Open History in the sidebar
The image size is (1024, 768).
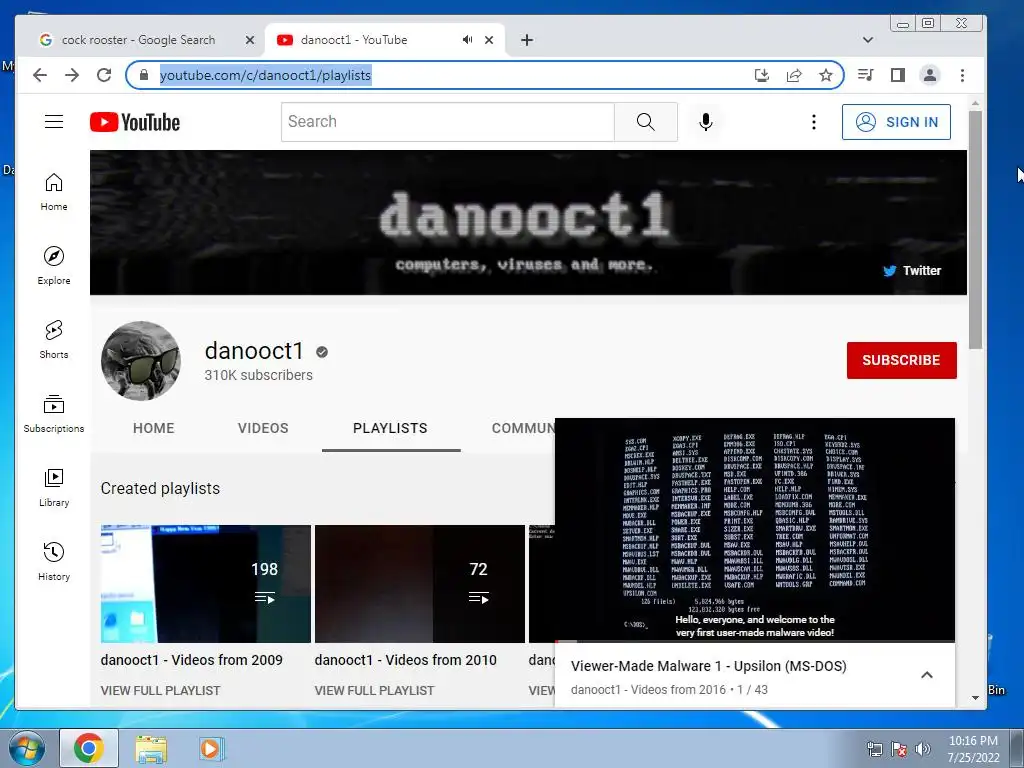click(x=54, y=562)
